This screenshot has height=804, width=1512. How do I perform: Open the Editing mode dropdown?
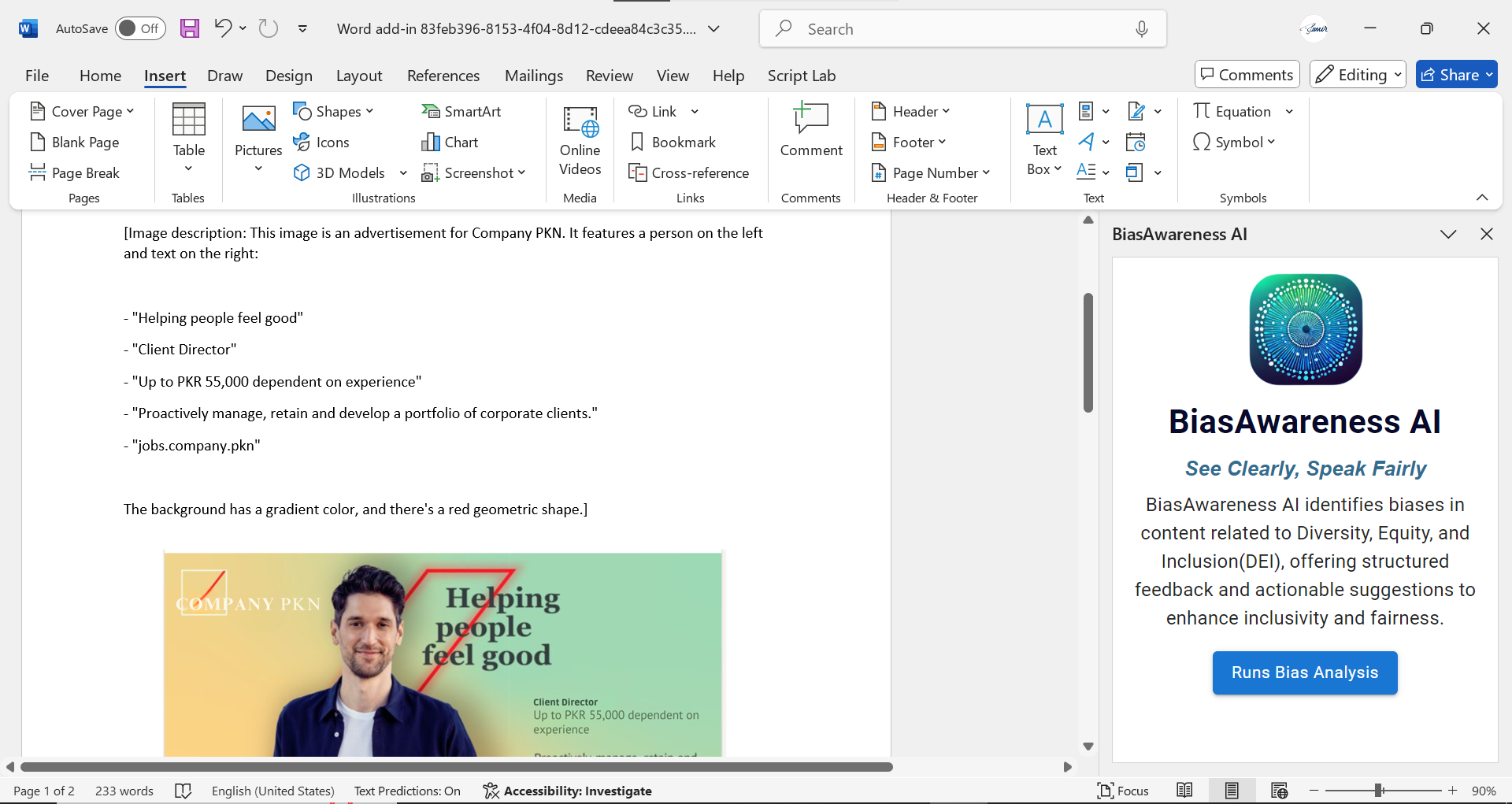pos(1358,75)
